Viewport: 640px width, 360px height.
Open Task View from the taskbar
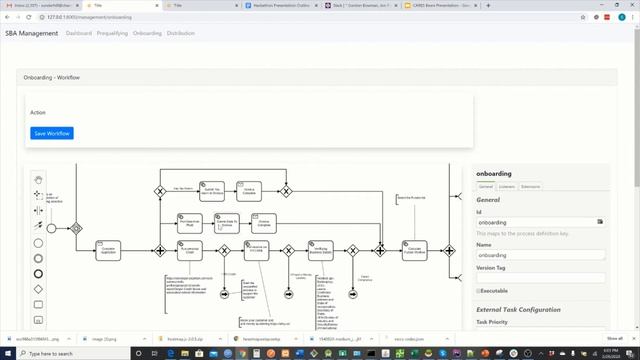click(154, 353)
